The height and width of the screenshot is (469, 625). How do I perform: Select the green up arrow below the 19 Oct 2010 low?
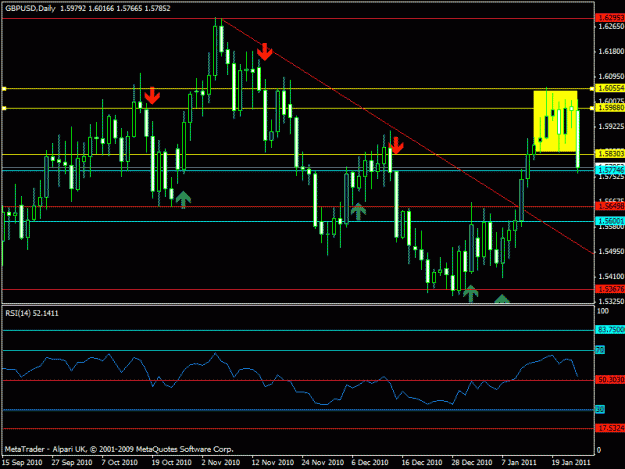[x=183, y=200]
